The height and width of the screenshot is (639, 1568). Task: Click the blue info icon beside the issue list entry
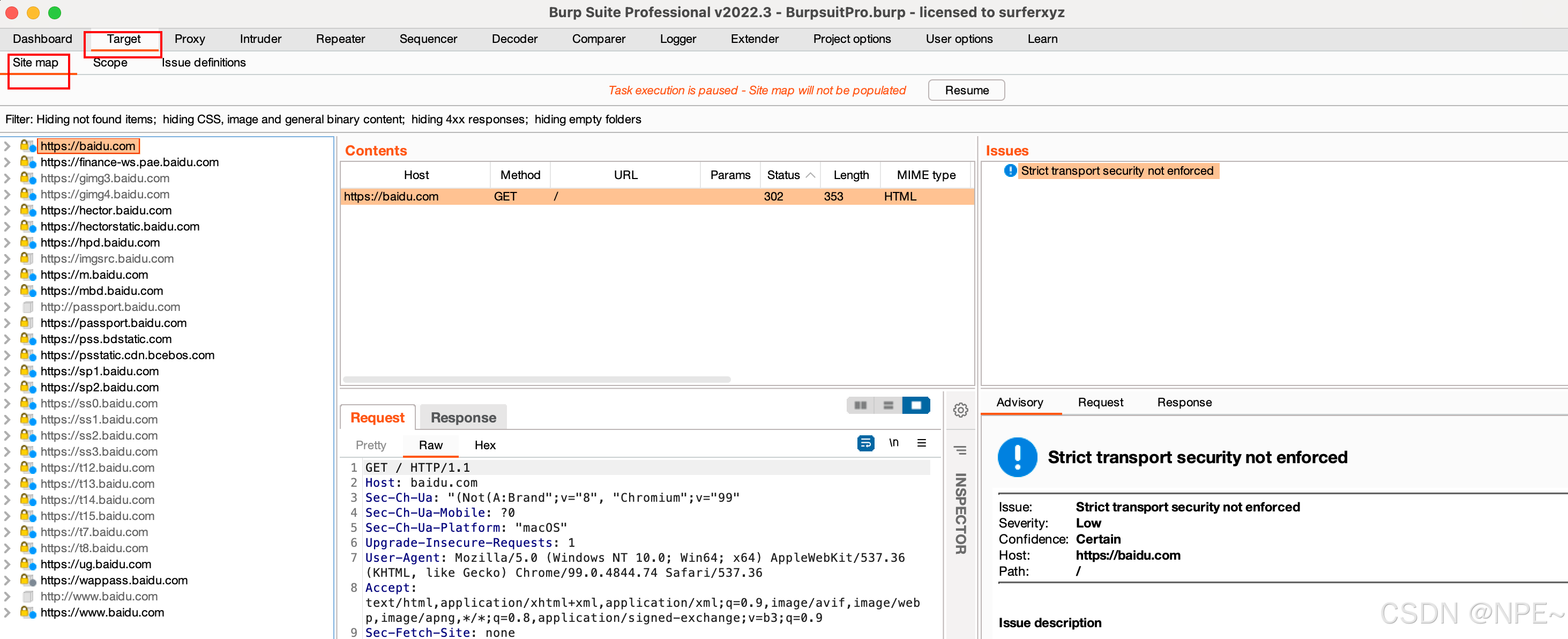[x=1010, y=170]
